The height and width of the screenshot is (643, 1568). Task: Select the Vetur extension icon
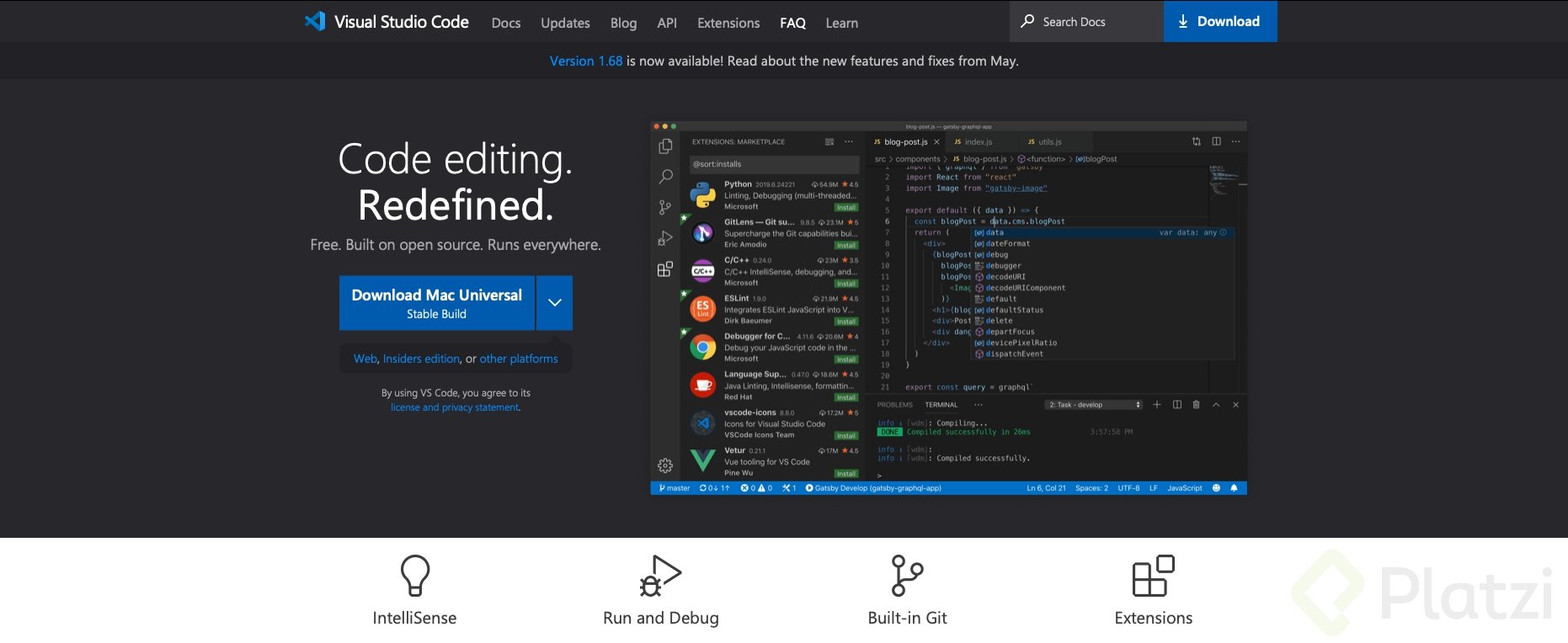click(703, 460)
